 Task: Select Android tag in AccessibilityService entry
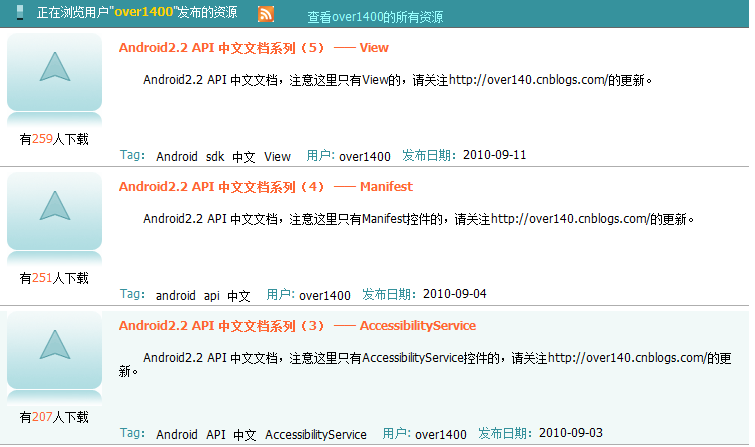click(x=177, y=434)
